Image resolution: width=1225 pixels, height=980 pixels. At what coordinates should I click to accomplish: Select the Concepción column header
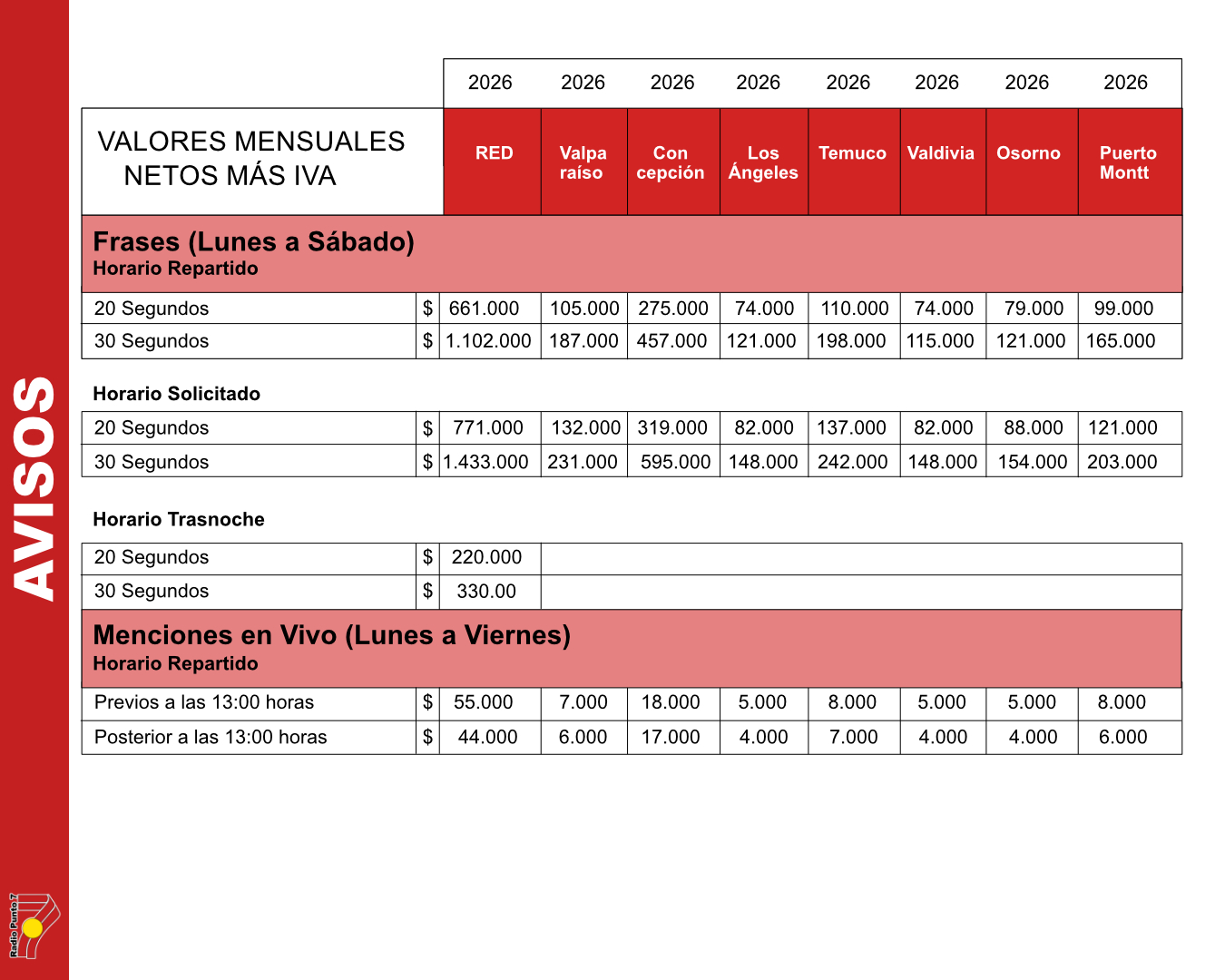[672, 162]
